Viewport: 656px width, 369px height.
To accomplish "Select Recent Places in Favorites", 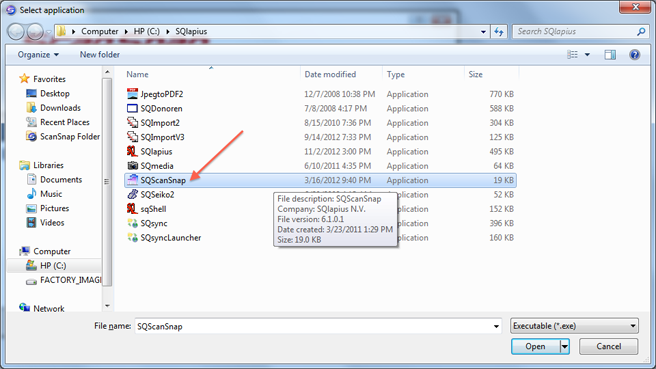I will [65, 122].
